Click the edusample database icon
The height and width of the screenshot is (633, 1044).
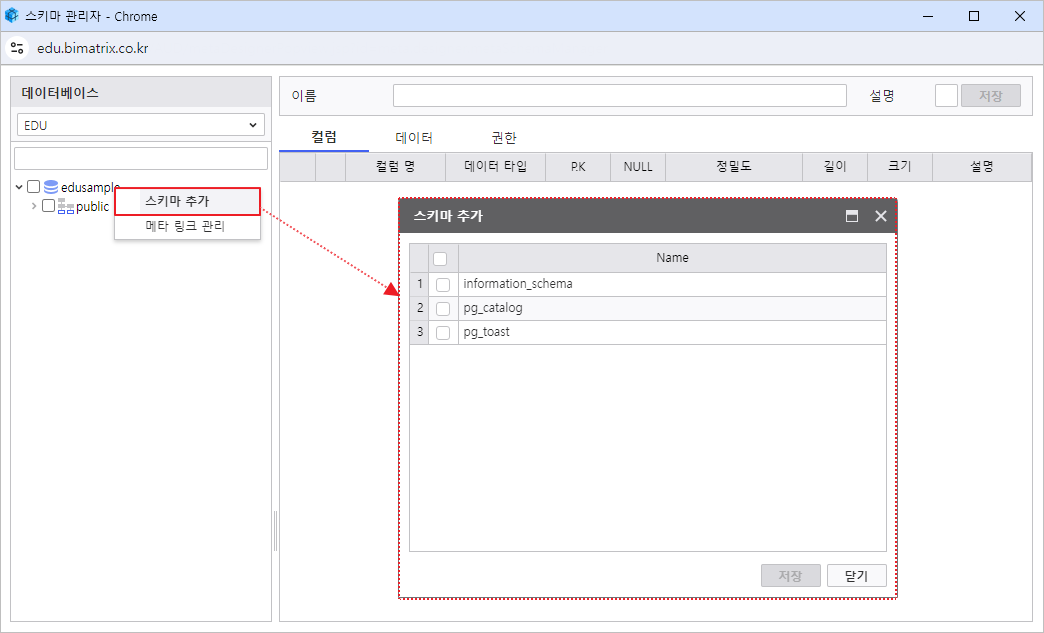pos(51,187)
